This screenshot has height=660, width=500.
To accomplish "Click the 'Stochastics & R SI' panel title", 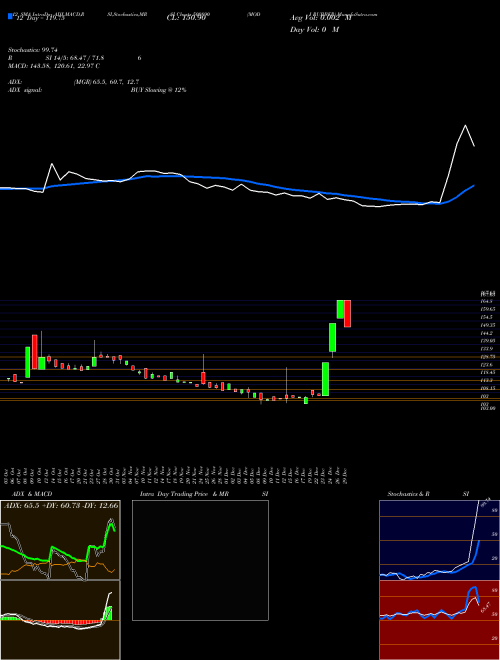I will tap(428, 494).
